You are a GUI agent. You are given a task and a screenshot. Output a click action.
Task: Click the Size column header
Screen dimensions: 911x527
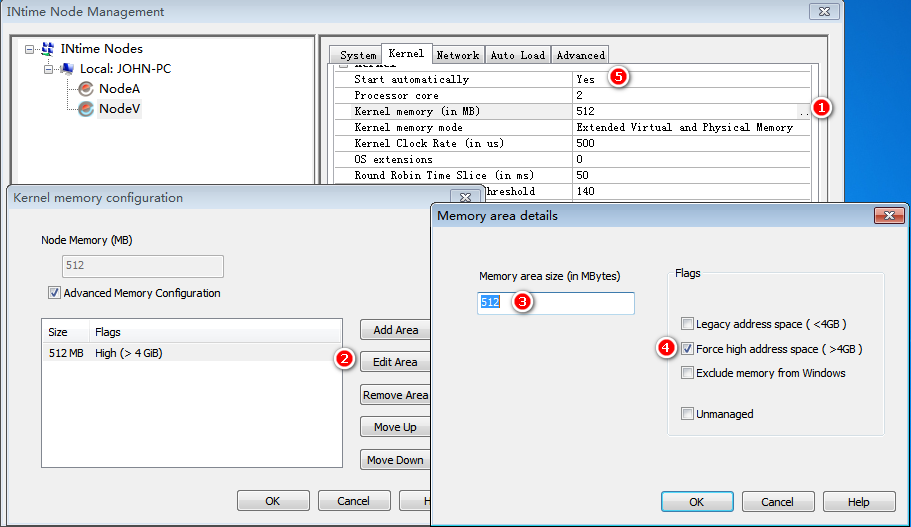66,332
